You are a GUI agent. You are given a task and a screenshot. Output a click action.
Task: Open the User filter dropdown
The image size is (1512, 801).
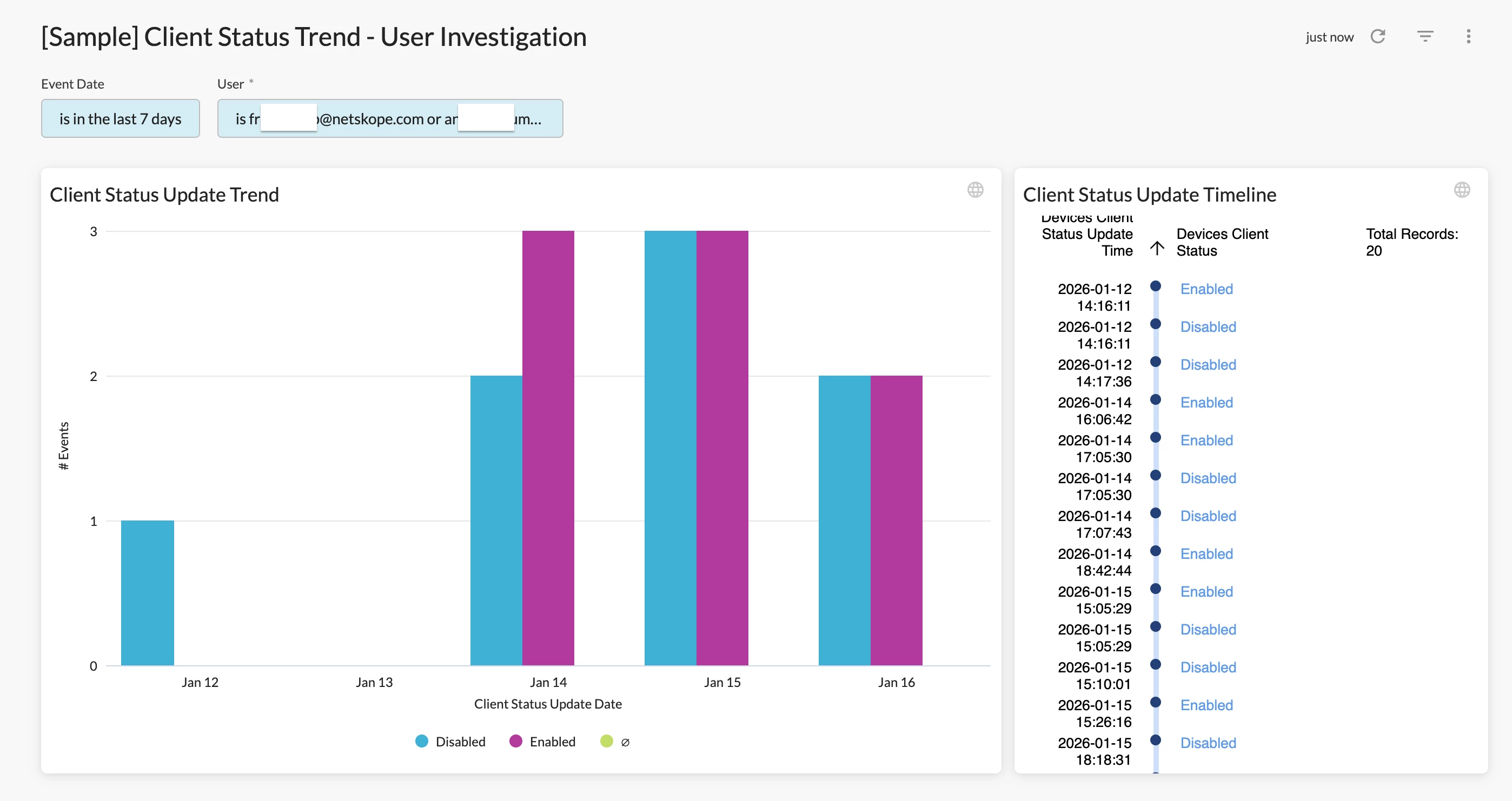[x=390, y=118]
